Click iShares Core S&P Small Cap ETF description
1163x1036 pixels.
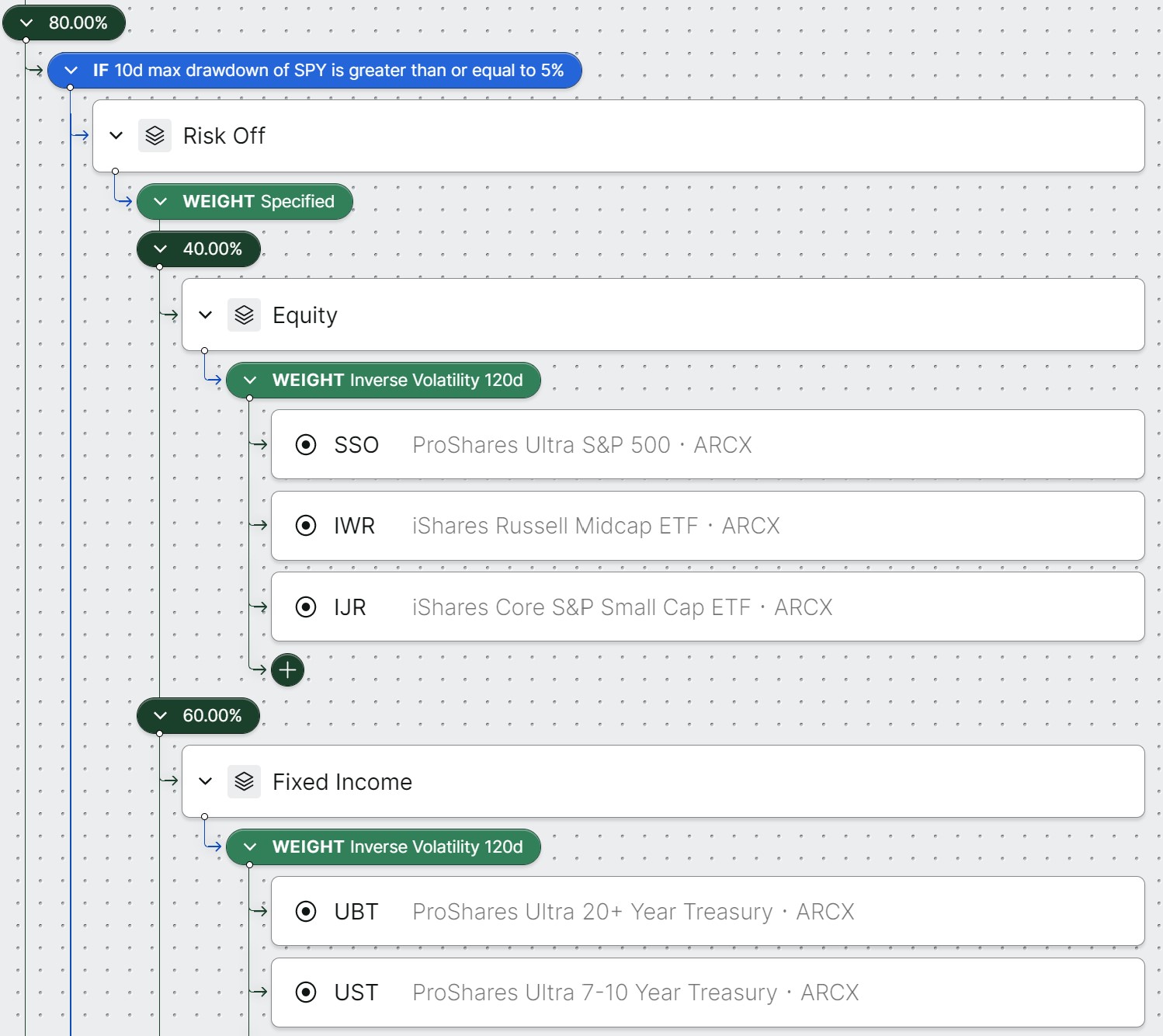[x=623, y=607]
